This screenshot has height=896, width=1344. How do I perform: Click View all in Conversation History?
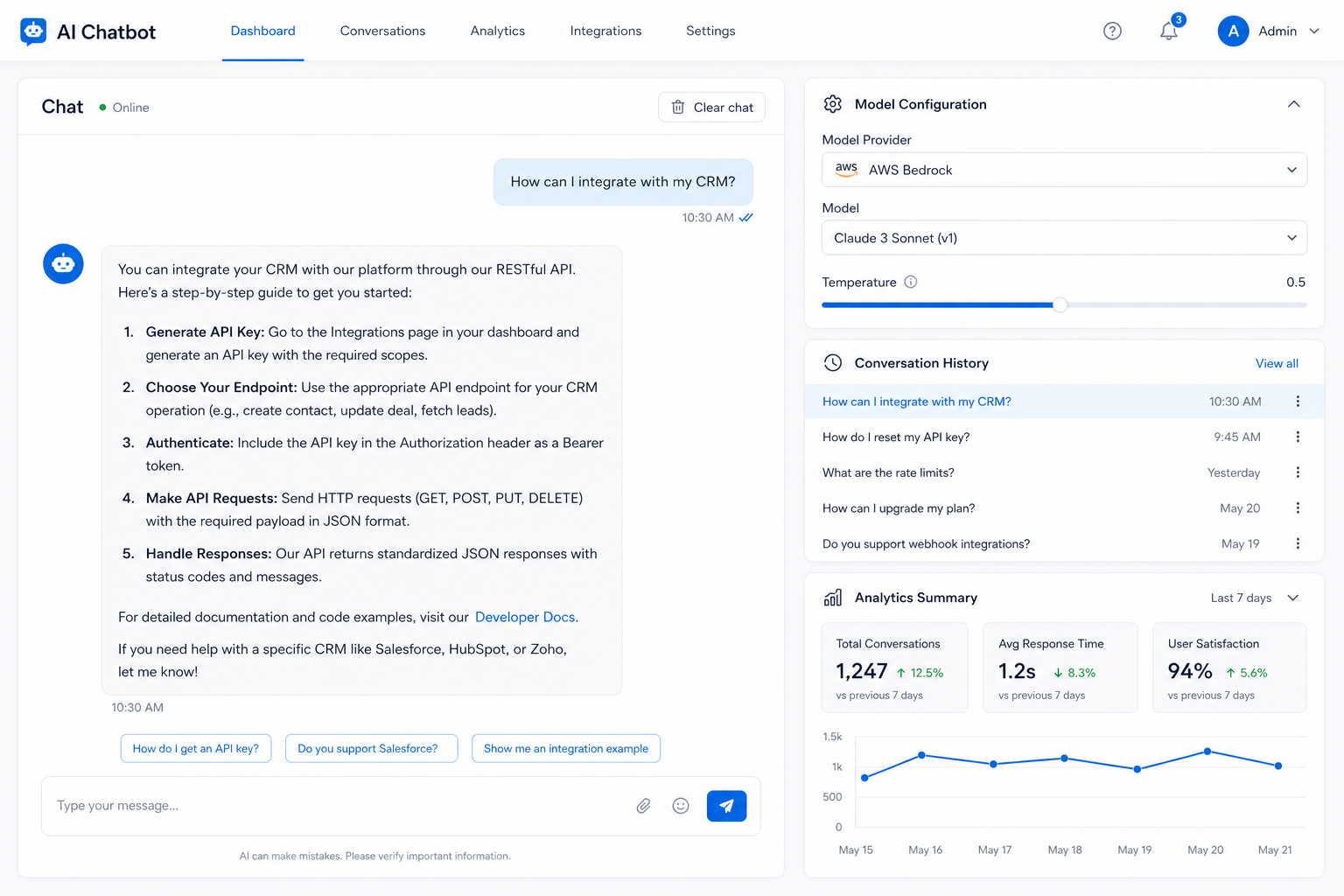(1277, 363)
